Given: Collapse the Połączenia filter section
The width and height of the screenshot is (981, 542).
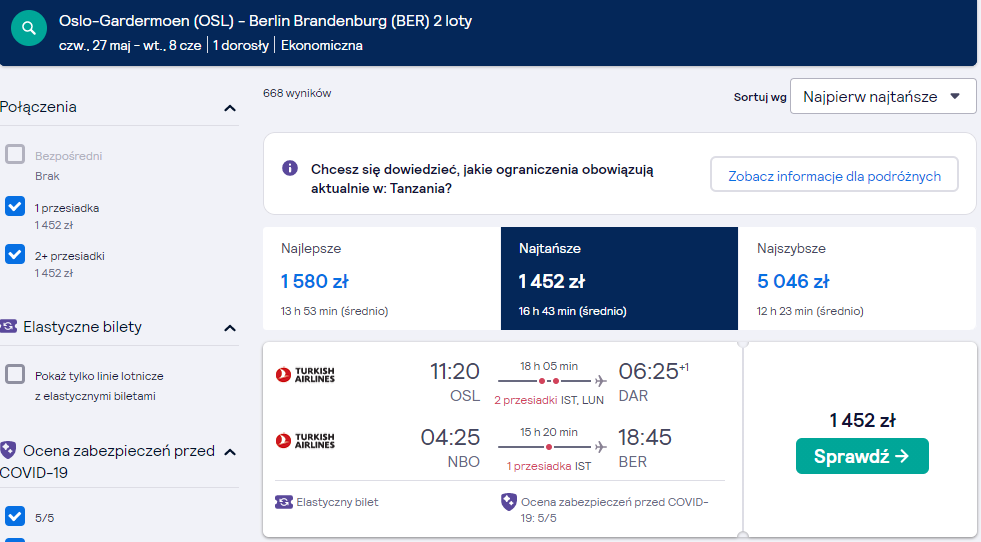Looking at the screenshot, I should click(x=230, y=108).
